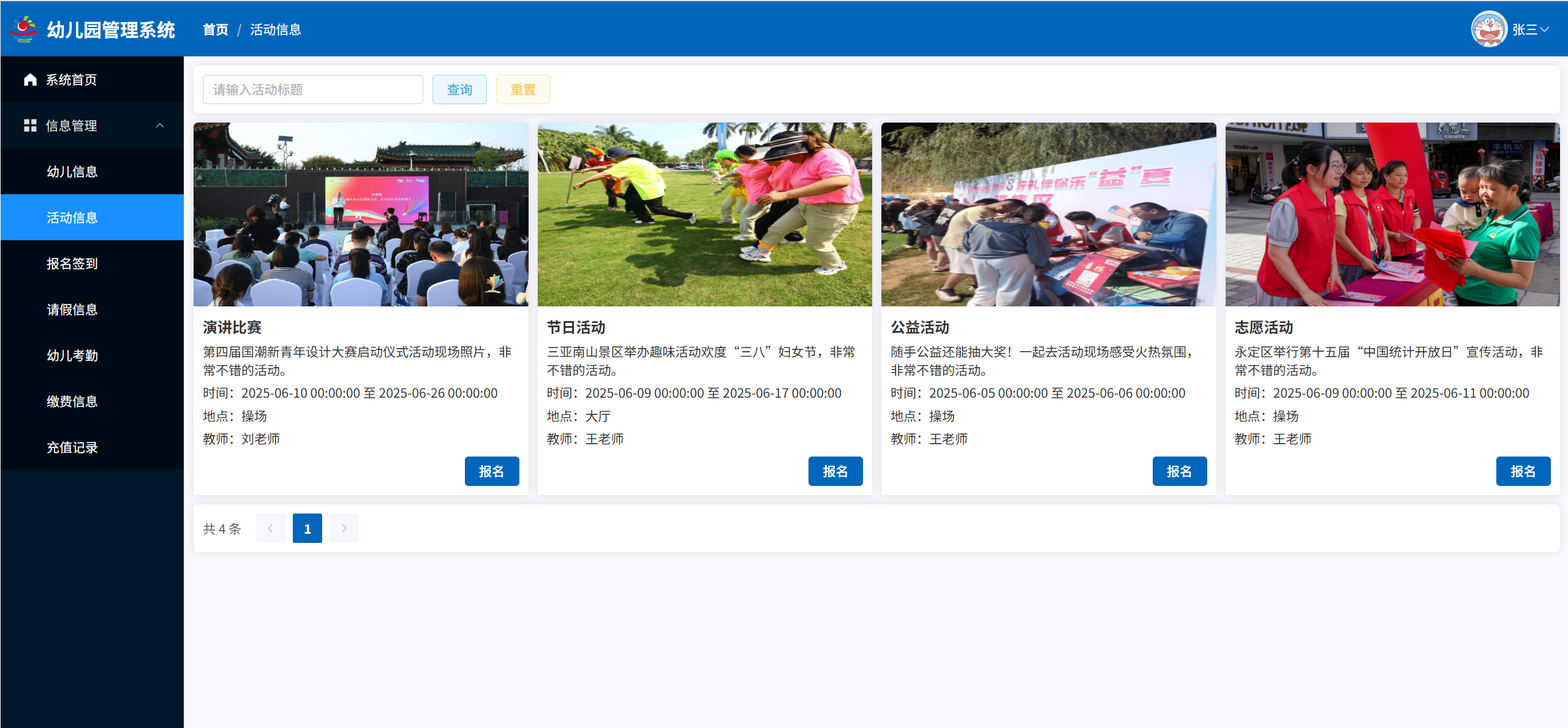Click 报名 on the 志愿活动 card
Screen dimensions: 1568x728
(1523, 471)
